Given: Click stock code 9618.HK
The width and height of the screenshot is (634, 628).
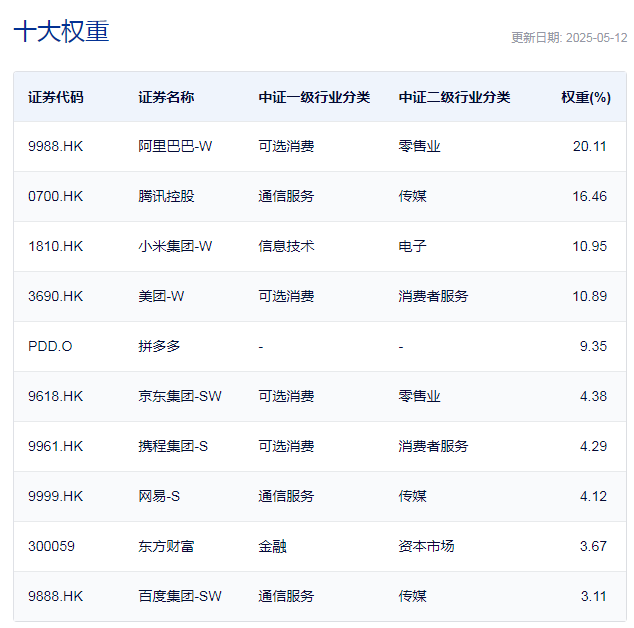Looking at the screenshot, I should coord(56,396).
